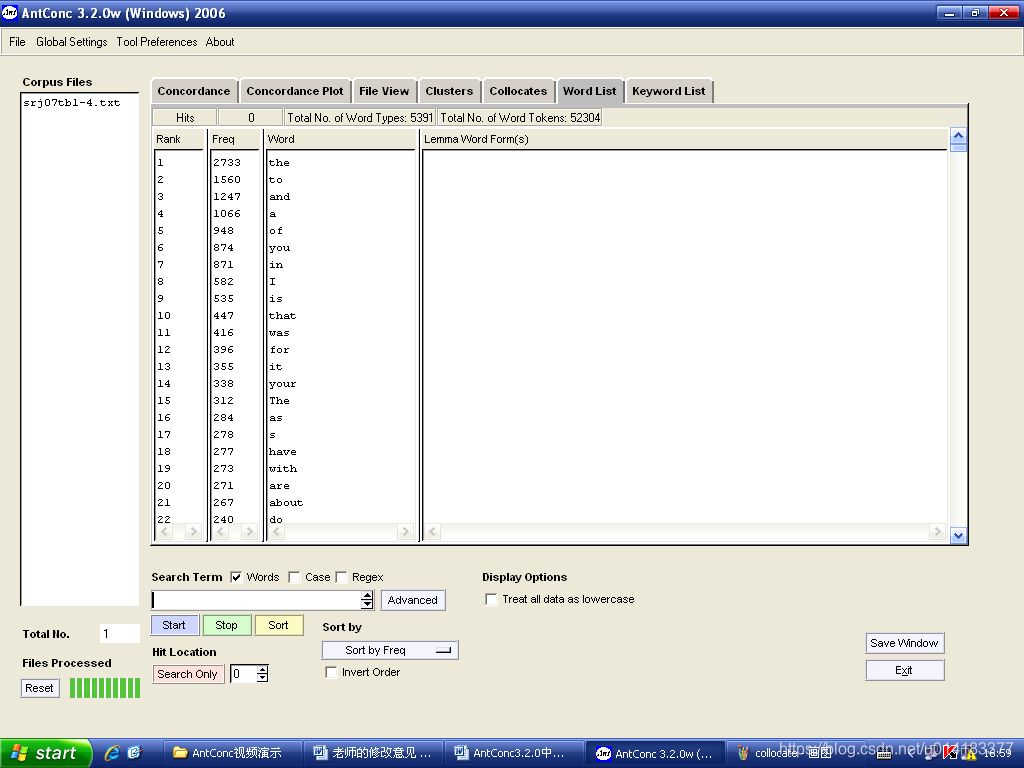
Task: Enable the Case checkbox
Action: [x=295, y=577]
